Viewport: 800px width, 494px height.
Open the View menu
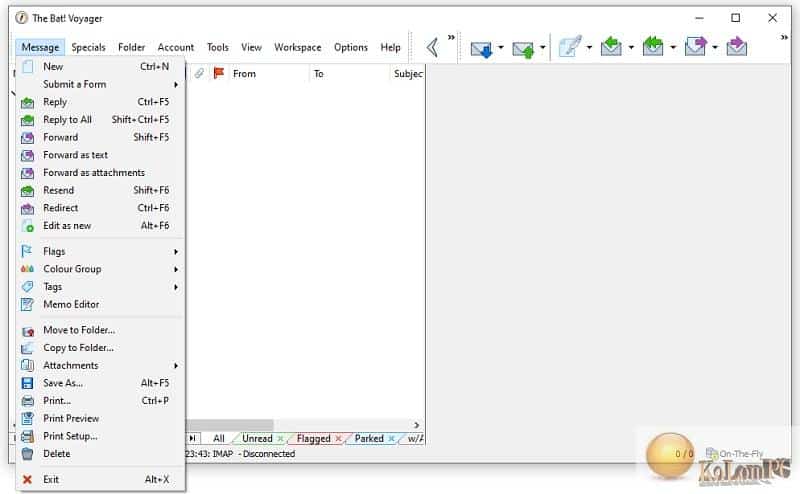[252, 47]
